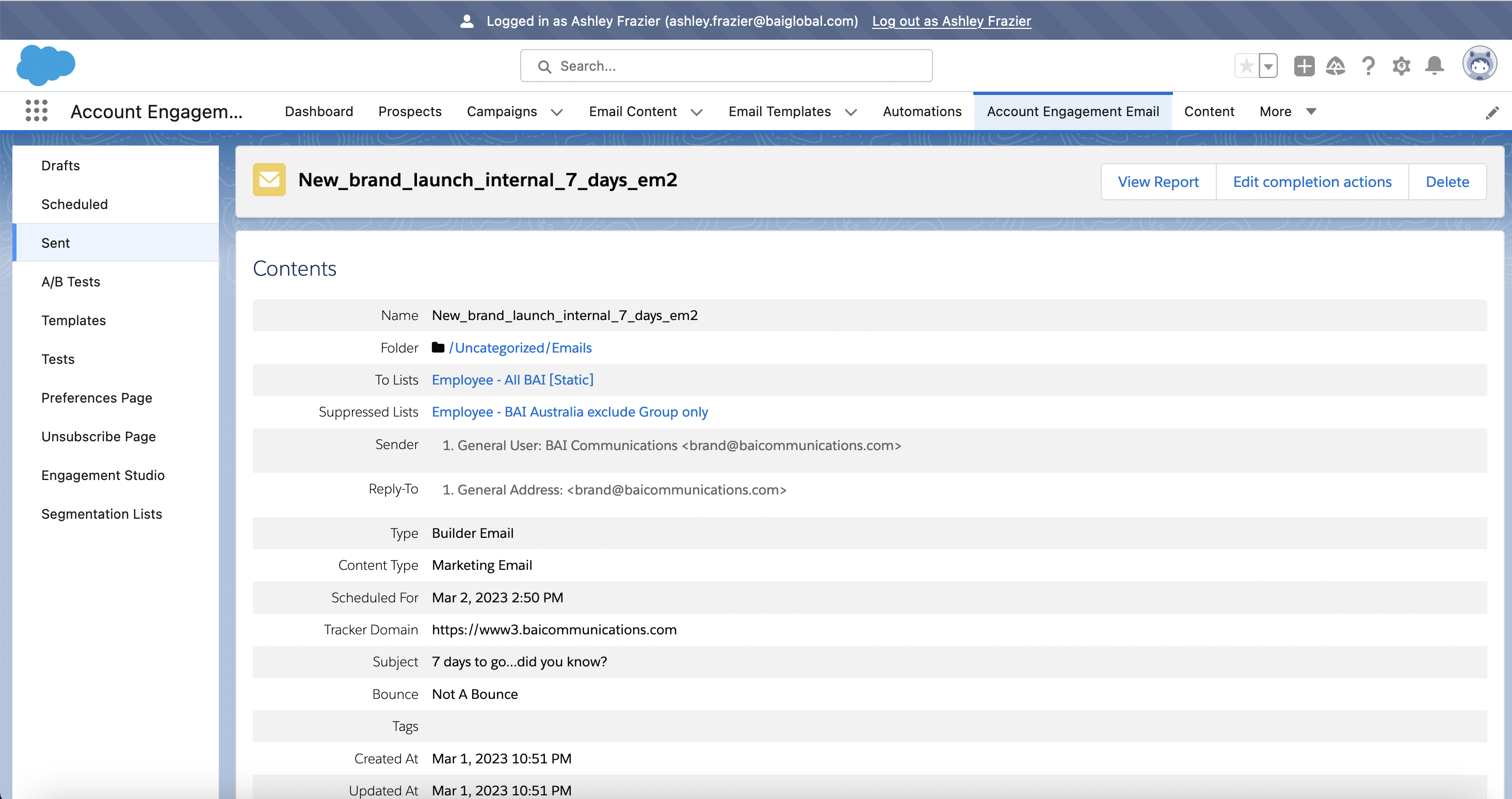
Task: Select Sent in the sidebar
Action: click(116, 243)
